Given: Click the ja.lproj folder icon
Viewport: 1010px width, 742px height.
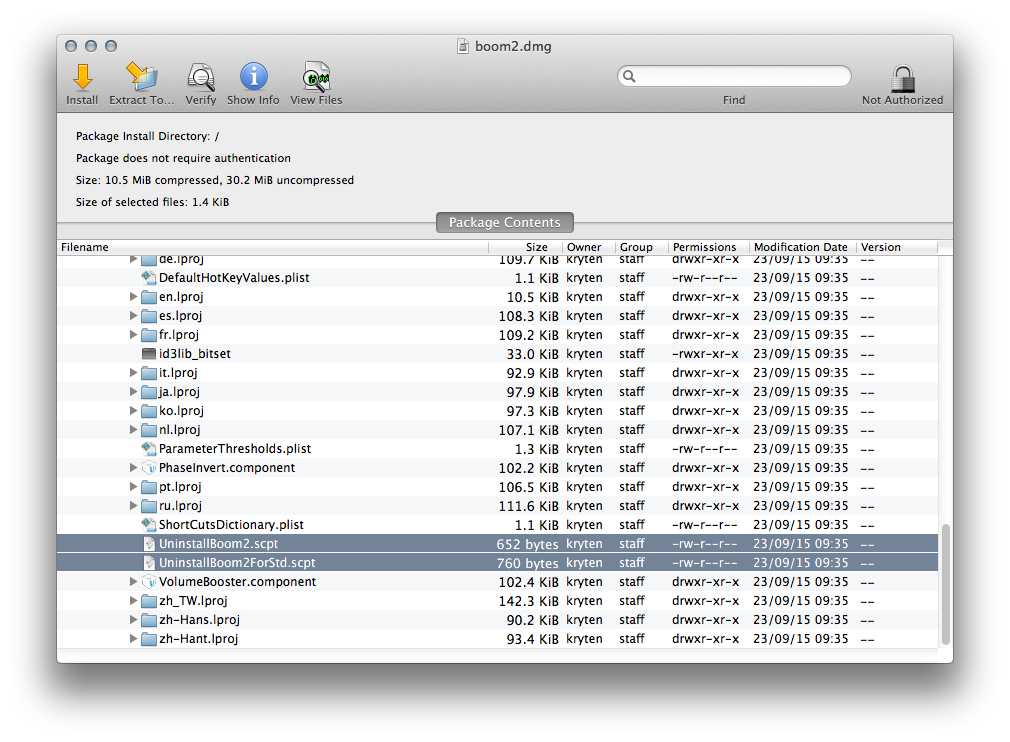Looking at the screenshot, I should coord(149,392).
